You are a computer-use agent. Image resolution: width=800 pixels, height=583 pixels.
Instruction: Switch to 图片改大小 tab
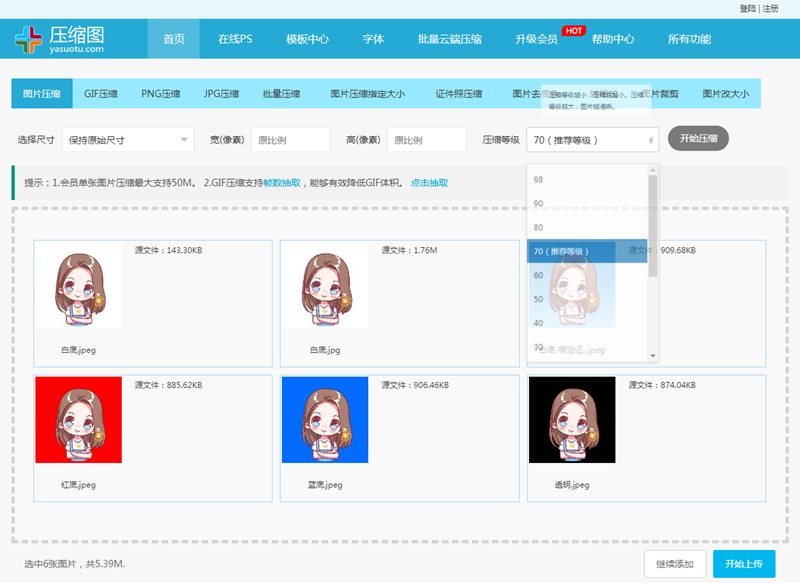coord(726,94)
